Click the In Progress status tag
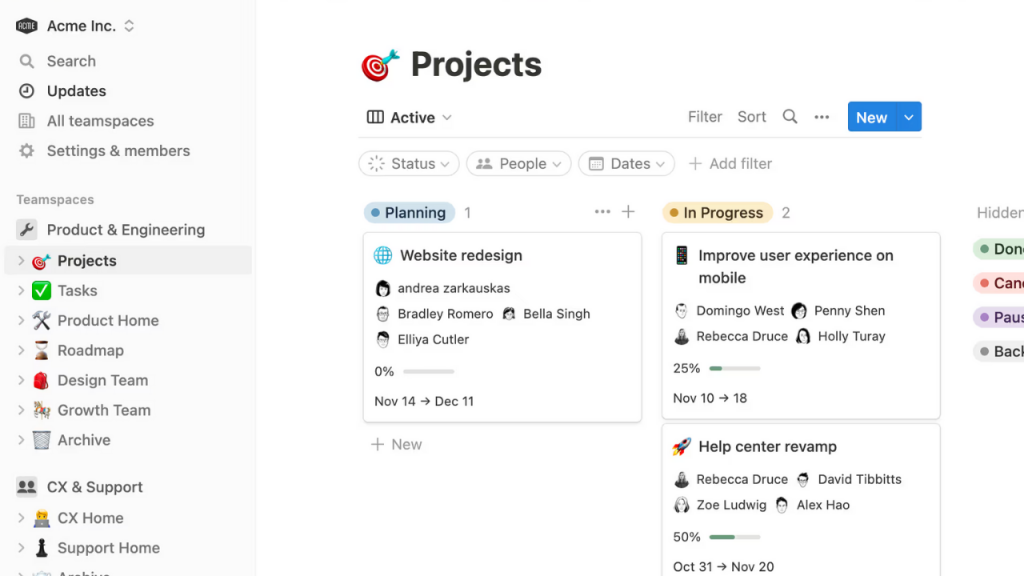Viewport: 1024px width, 576px height. pos(717,213)
